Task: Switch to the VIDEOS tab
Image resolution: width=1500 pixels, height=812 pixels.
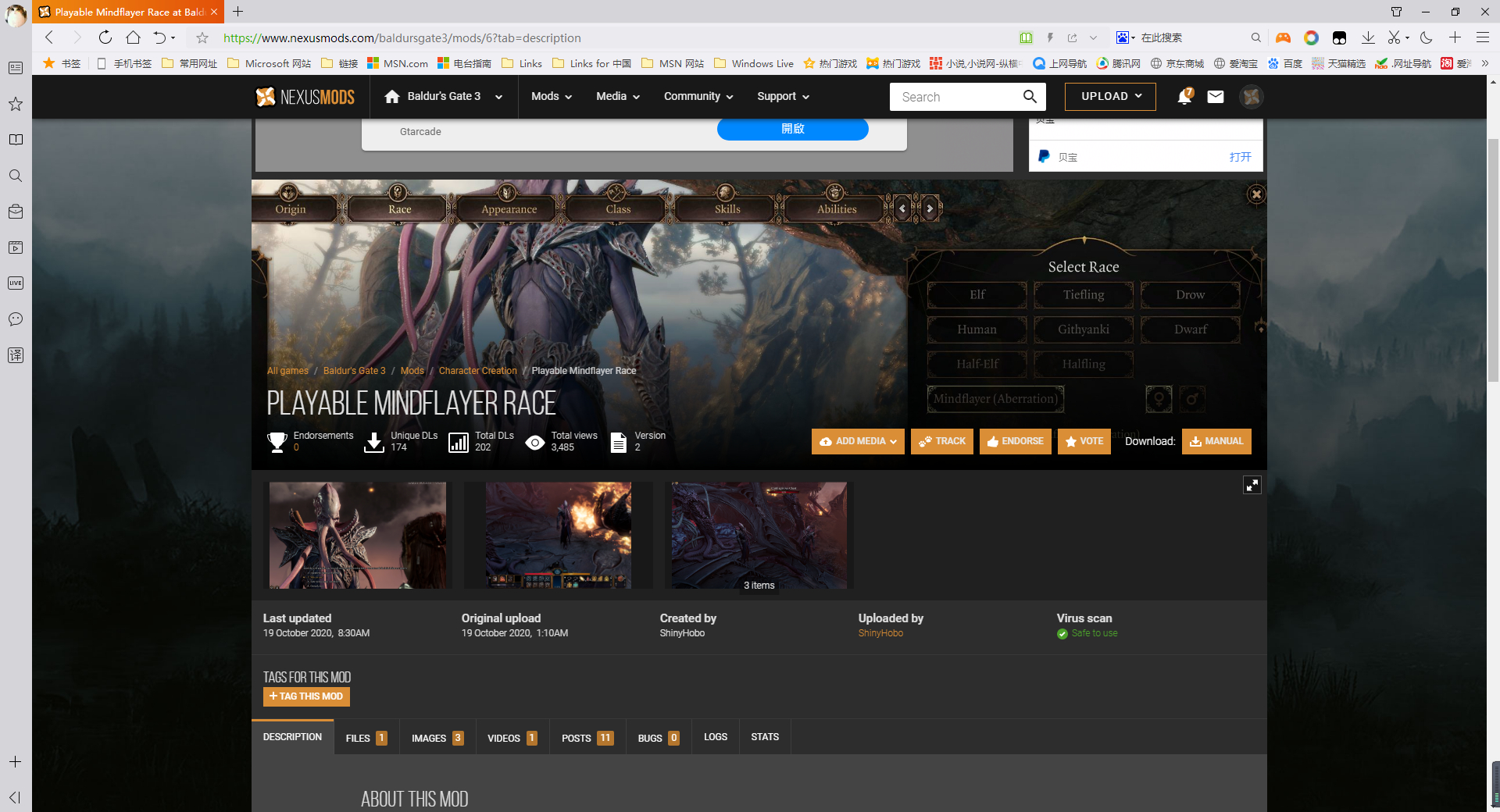Action: click(512, 738)
